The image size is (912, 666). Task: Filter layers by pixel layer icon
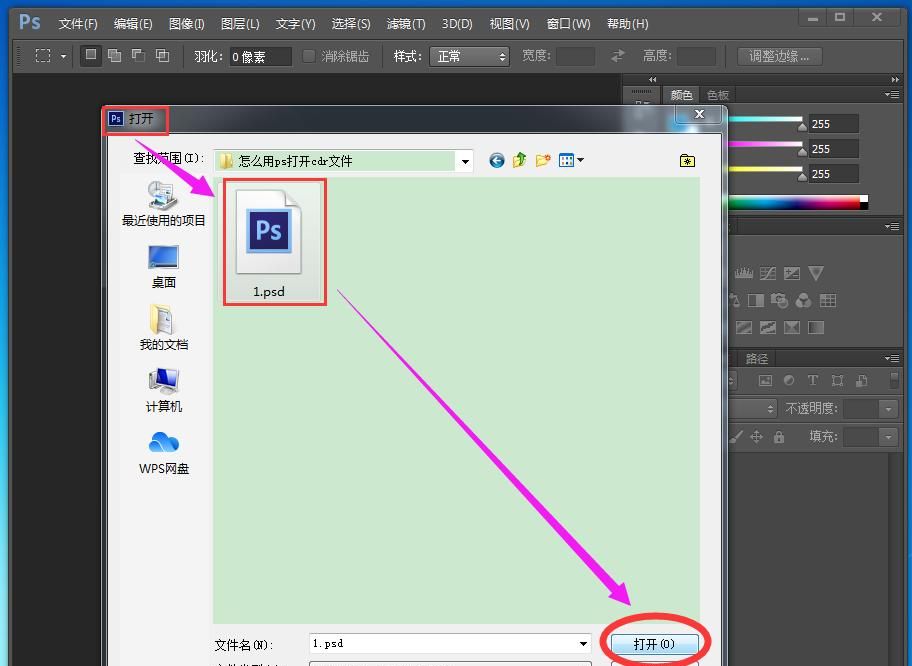tap(765, 380)
